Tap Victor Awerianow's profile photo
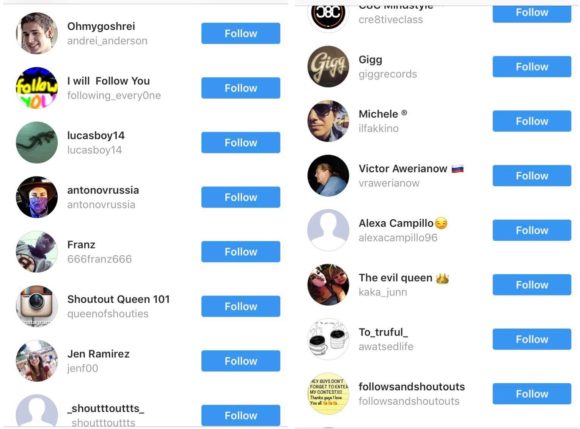This screenshot has width=580, height=429. (328, 176)
